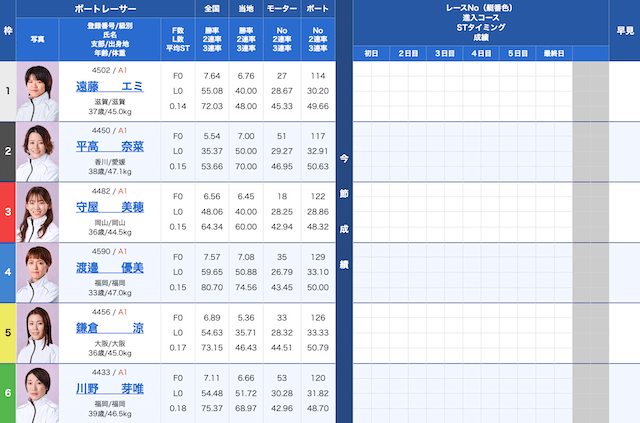Click the 今節成績 vertical label
The height and width of the screenshot is (423, 640).
344,212
